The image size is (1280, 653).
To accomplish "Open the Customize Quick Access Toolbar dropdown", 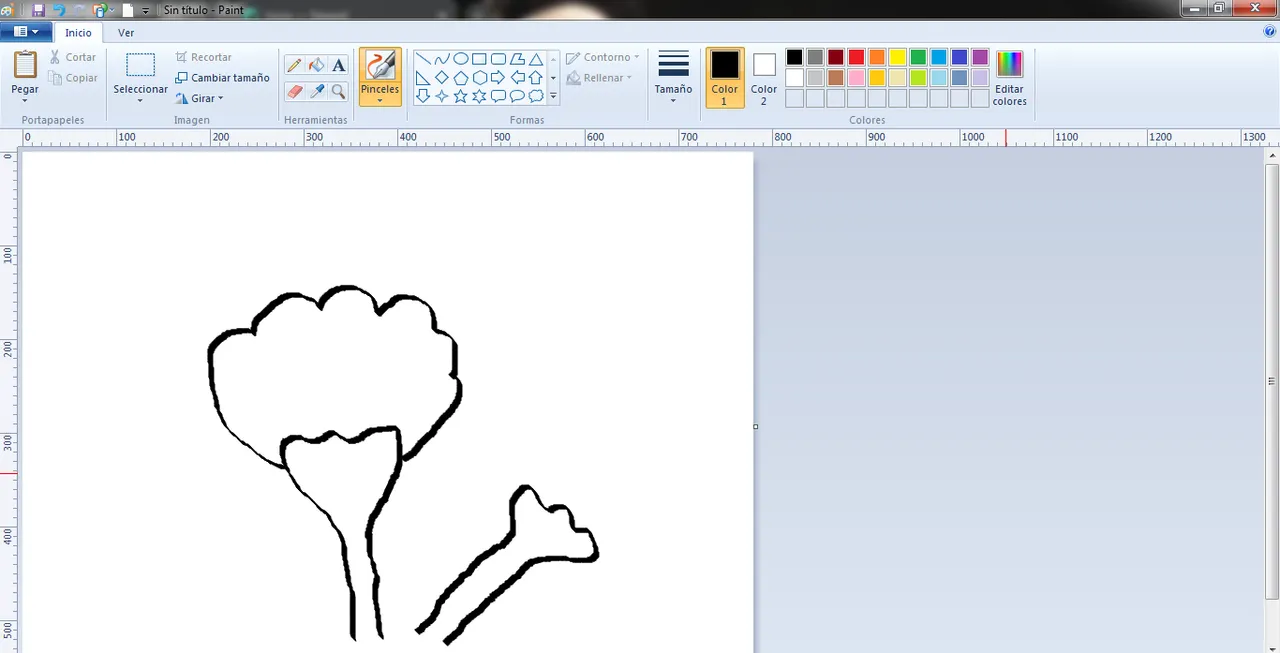I will pos(146,10).
